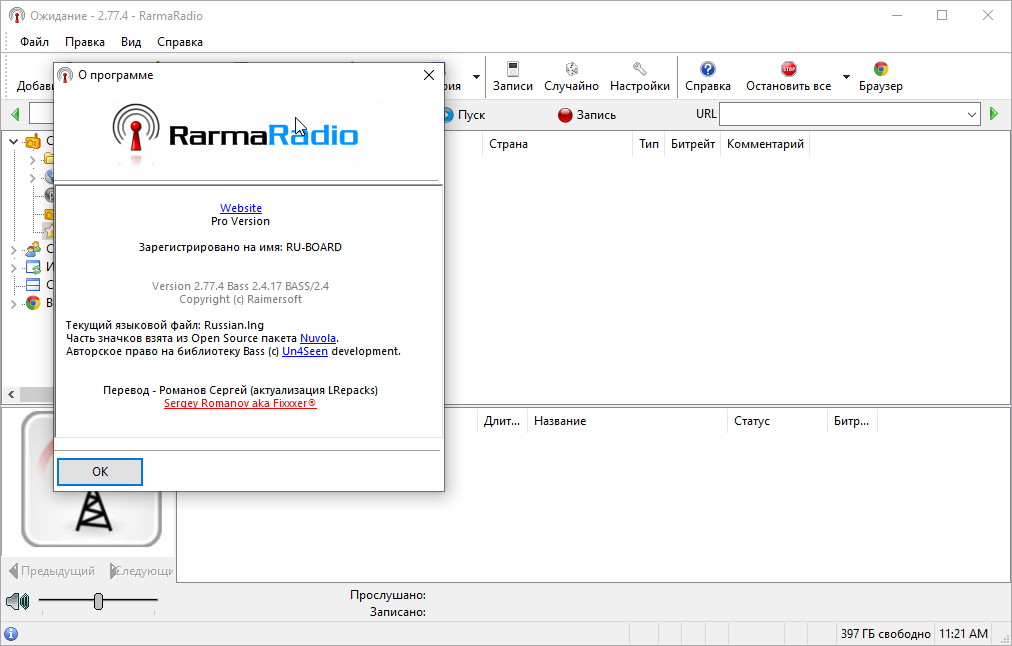Screen dimensions: 1012x646
Task: Open the Un4Seen link
Action: click(305, 351)
